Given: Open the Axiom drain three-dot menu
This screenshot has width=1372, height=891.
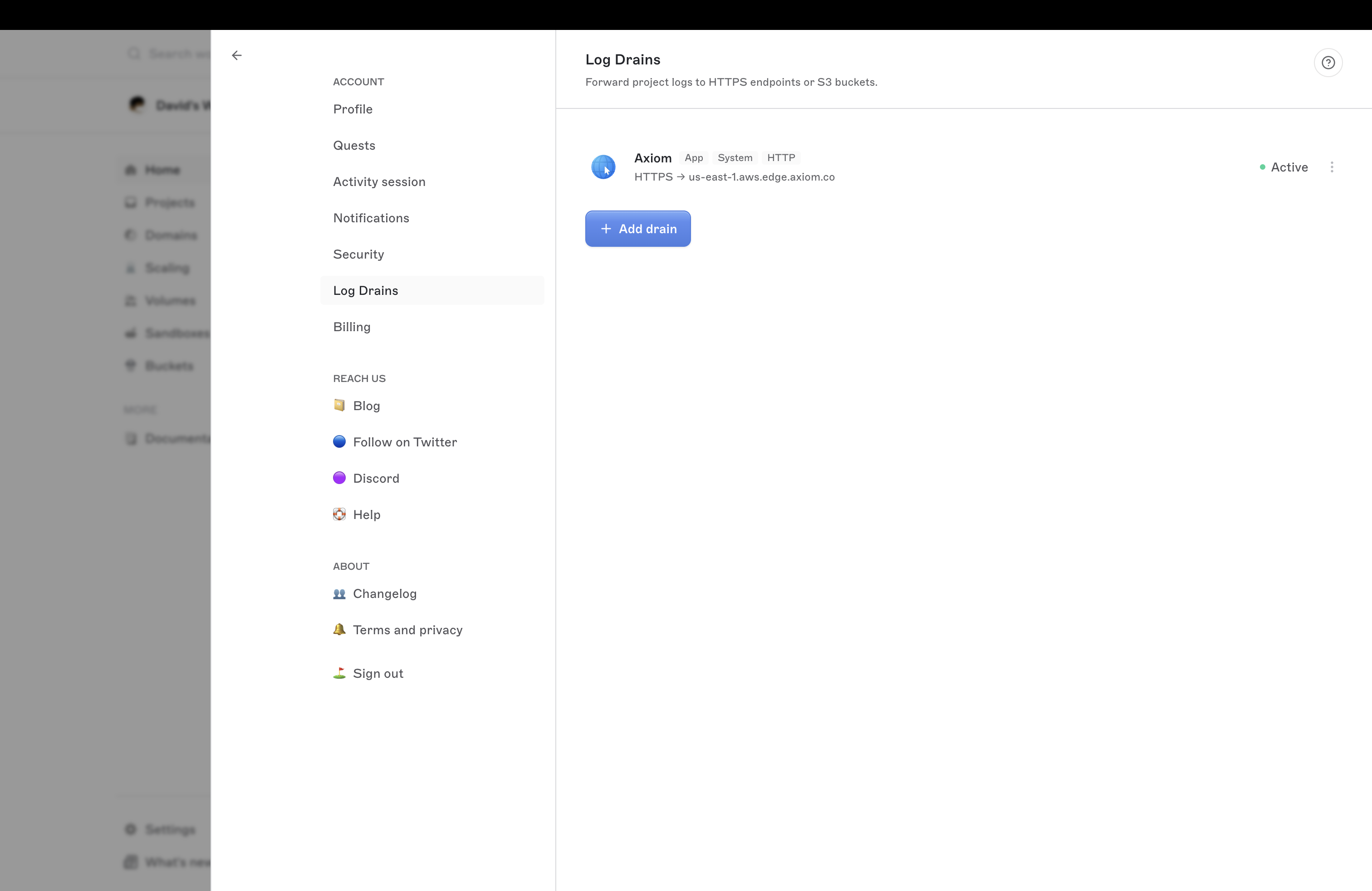Looking at the screenshot, I should (x=1332, y=167).
